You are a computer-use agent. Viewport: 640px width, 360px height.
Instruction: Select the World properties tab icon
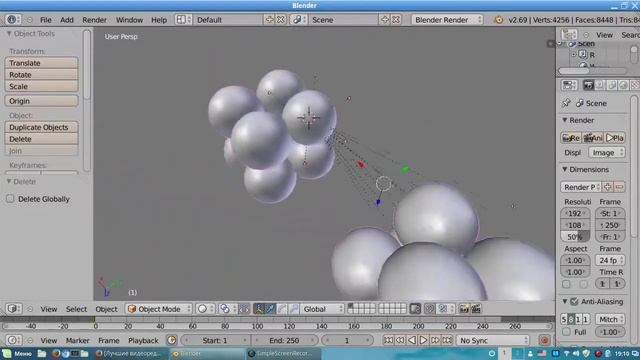623,85
